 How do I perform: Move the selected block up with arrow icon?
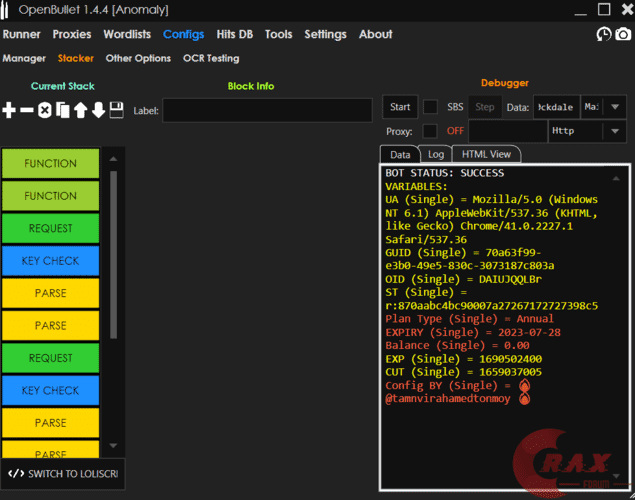click(81, 110)
